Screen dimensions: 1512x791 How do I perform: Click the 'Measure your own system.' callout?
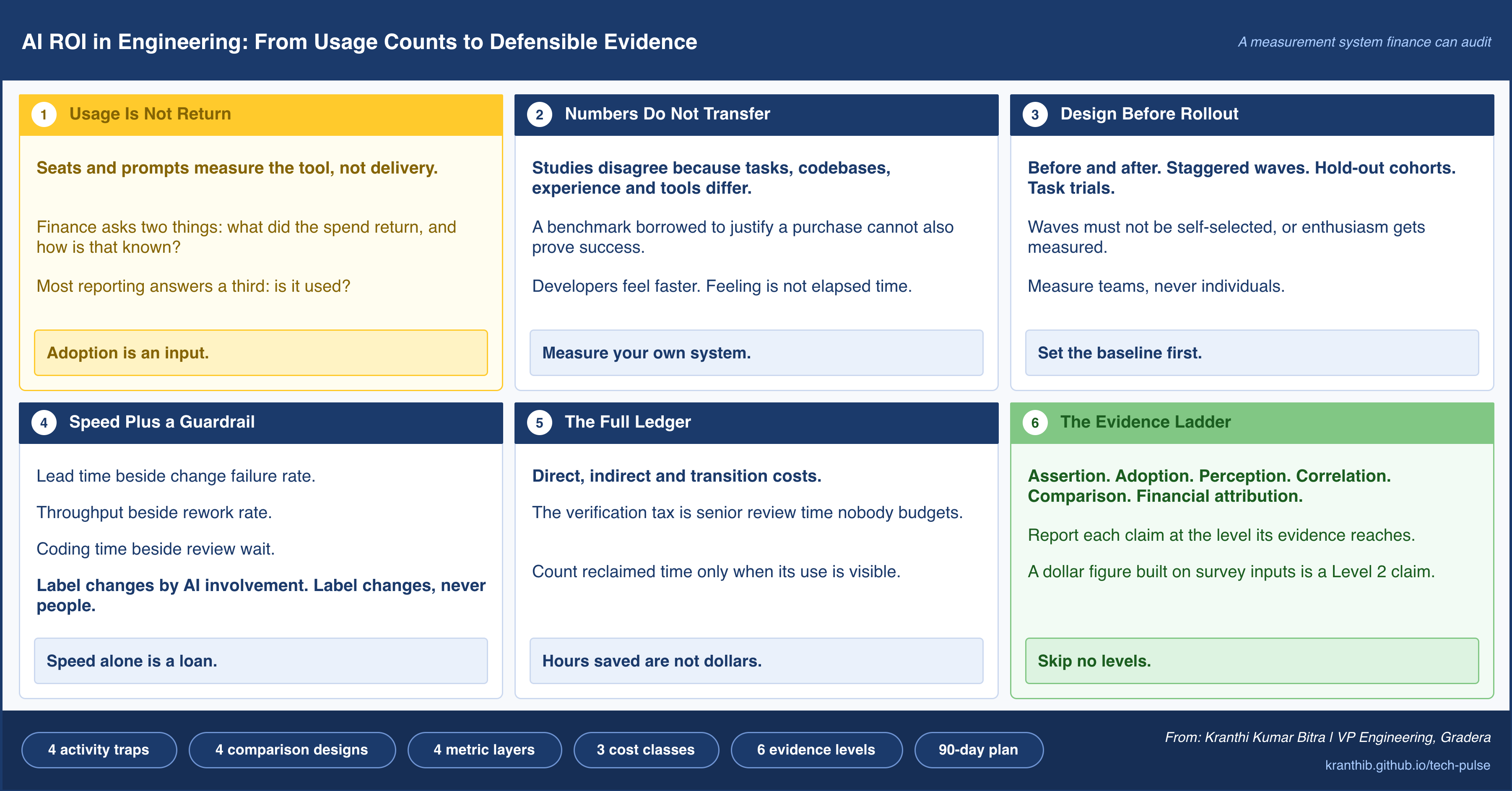pyautogui.click(x=756, y=353)
